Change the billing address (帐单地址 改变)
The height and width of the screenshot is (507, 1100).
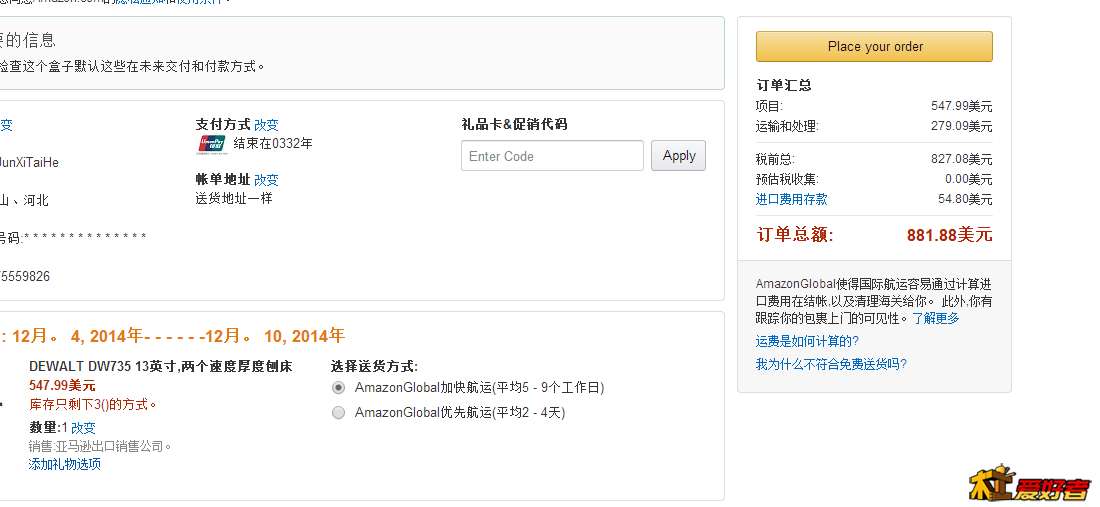[266, 180]
